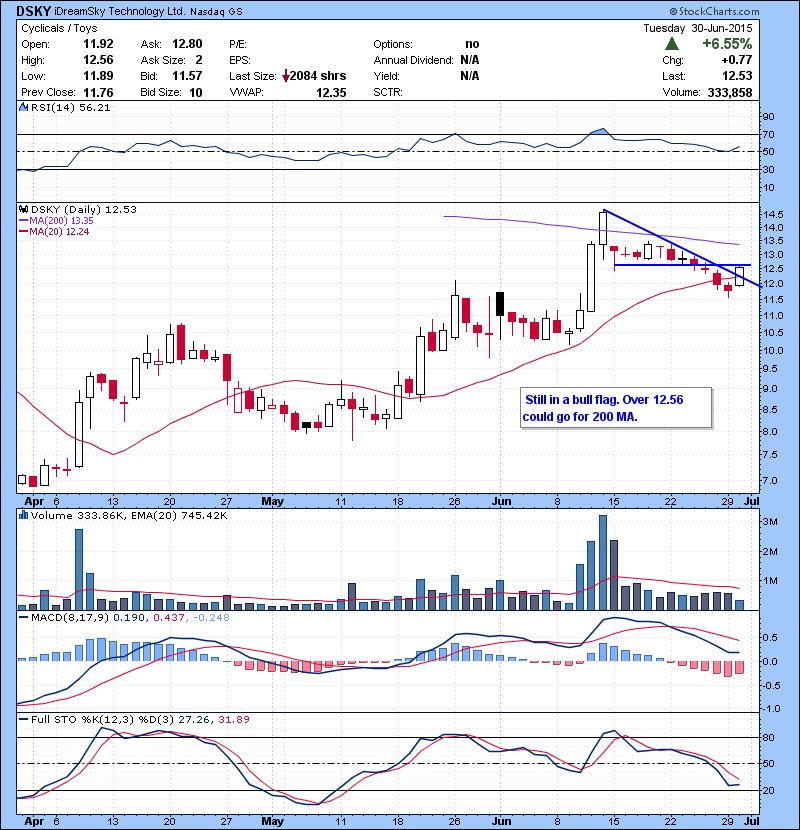The image size is (800, 830).
Task: Click the Ask price 12.80
Action: tap(187, 44)
